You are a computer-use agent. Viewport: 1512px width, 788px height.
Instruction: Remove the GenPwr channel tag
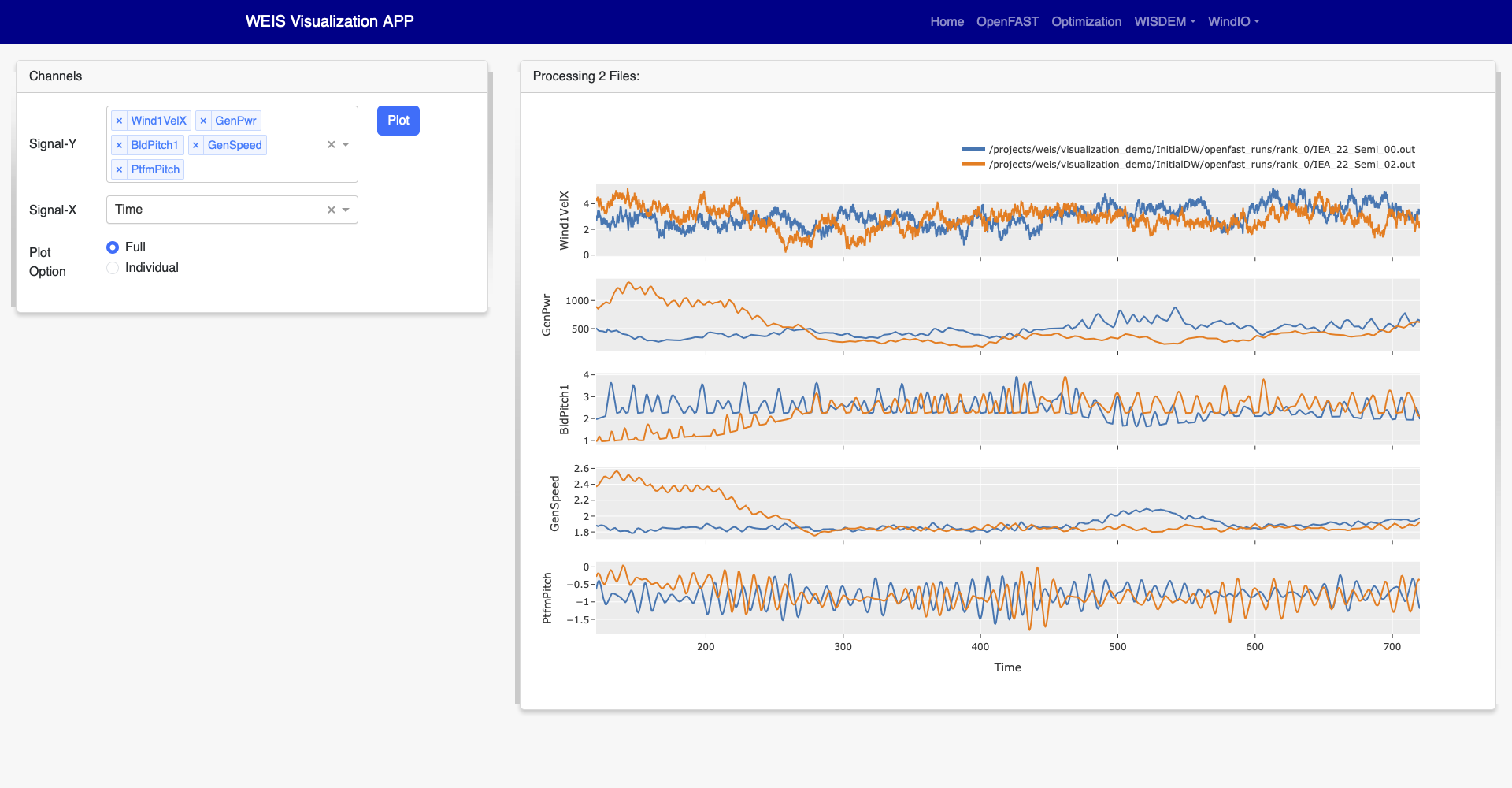203,121
